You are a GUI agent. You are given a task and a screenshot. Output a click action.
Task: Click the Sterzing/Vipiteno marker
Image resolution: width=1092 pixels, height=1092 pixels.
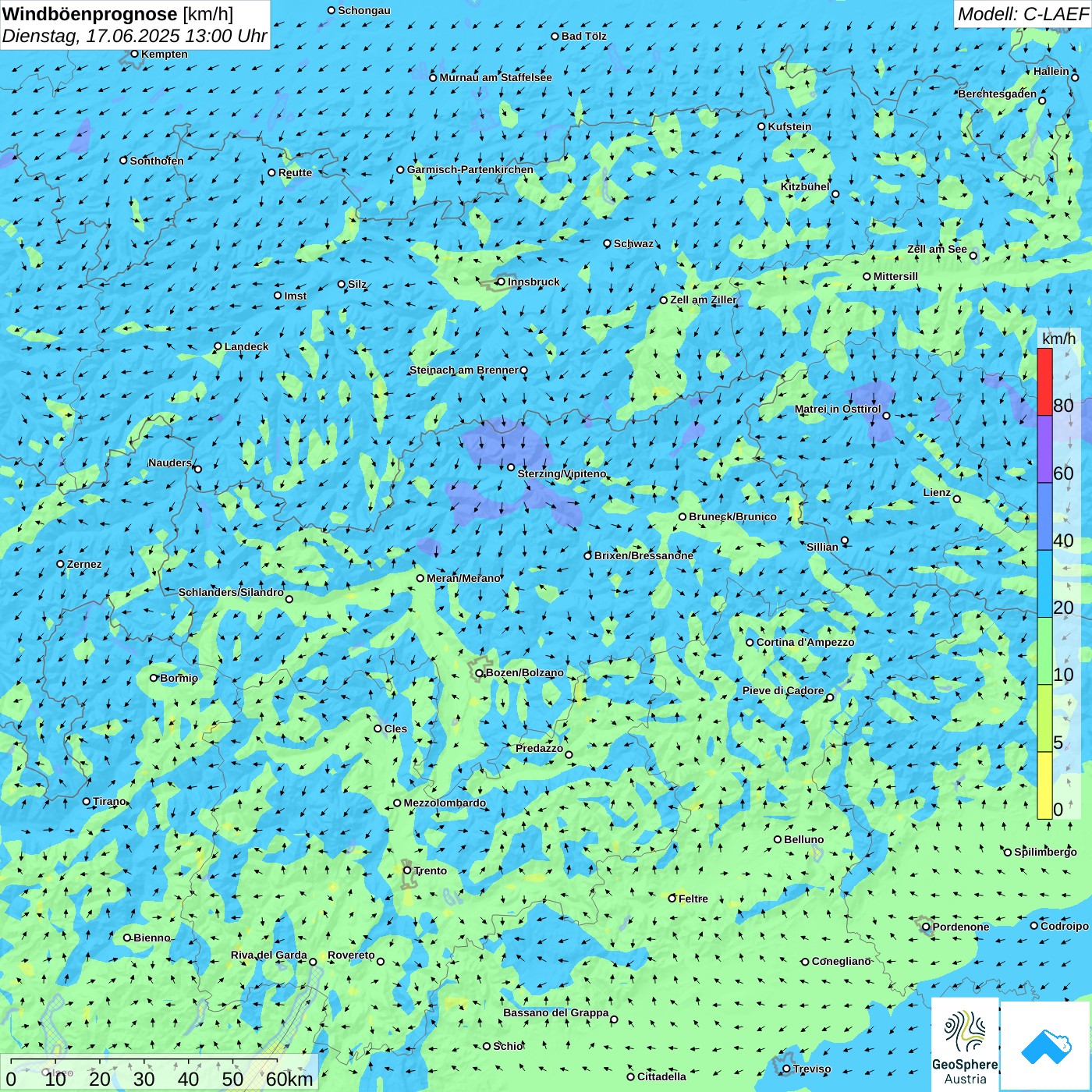coord(512,467)
